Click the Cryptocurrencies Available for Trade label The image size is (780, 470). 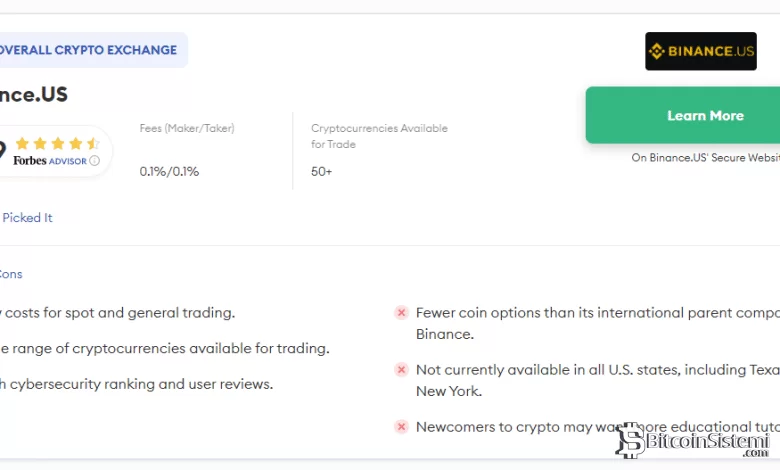pyautogui.click(x=379, y=136)
